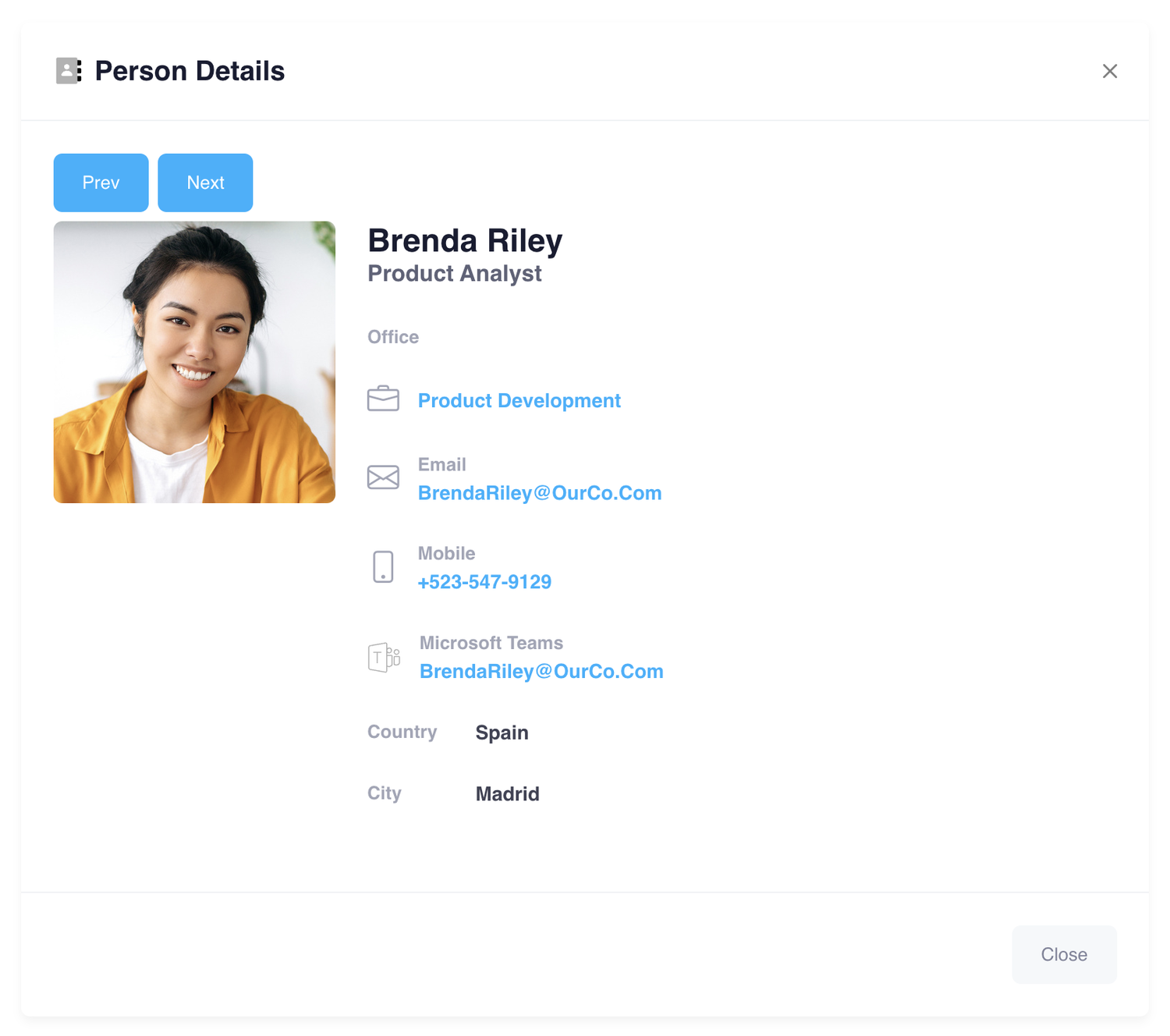
Task: Click the Product Analyst job title
Action: point(455,273)
